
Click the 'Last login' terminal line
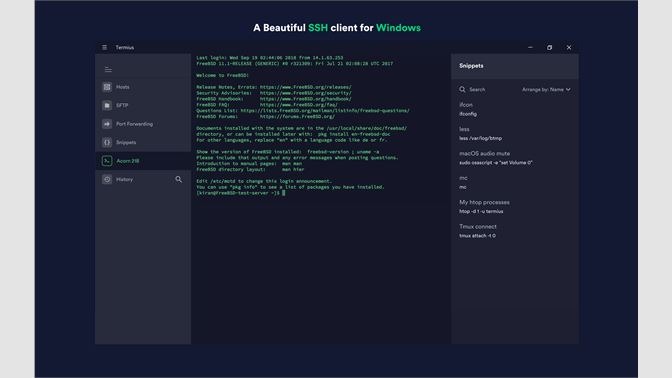(270, 58)
